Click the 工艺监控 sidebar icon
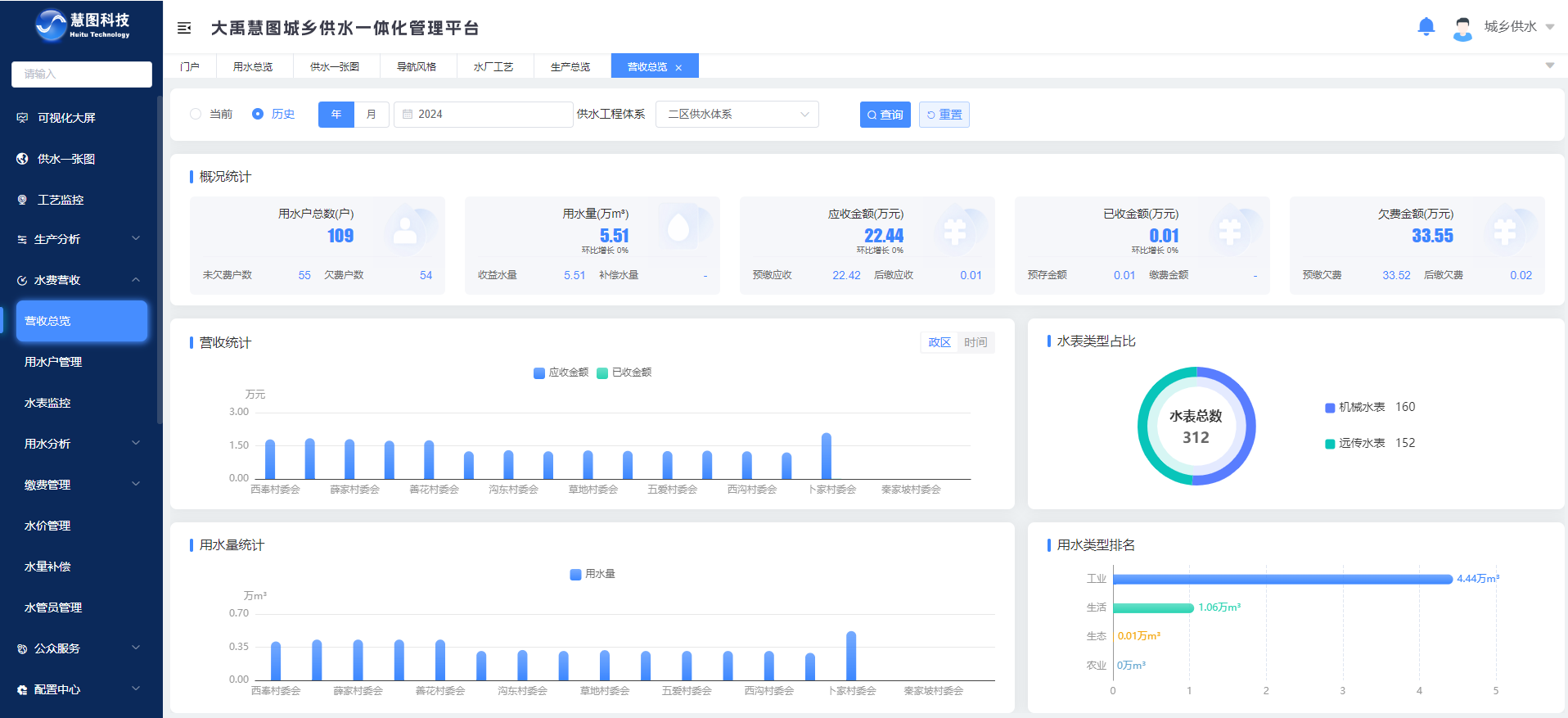1568x718 pixels. 22,200
